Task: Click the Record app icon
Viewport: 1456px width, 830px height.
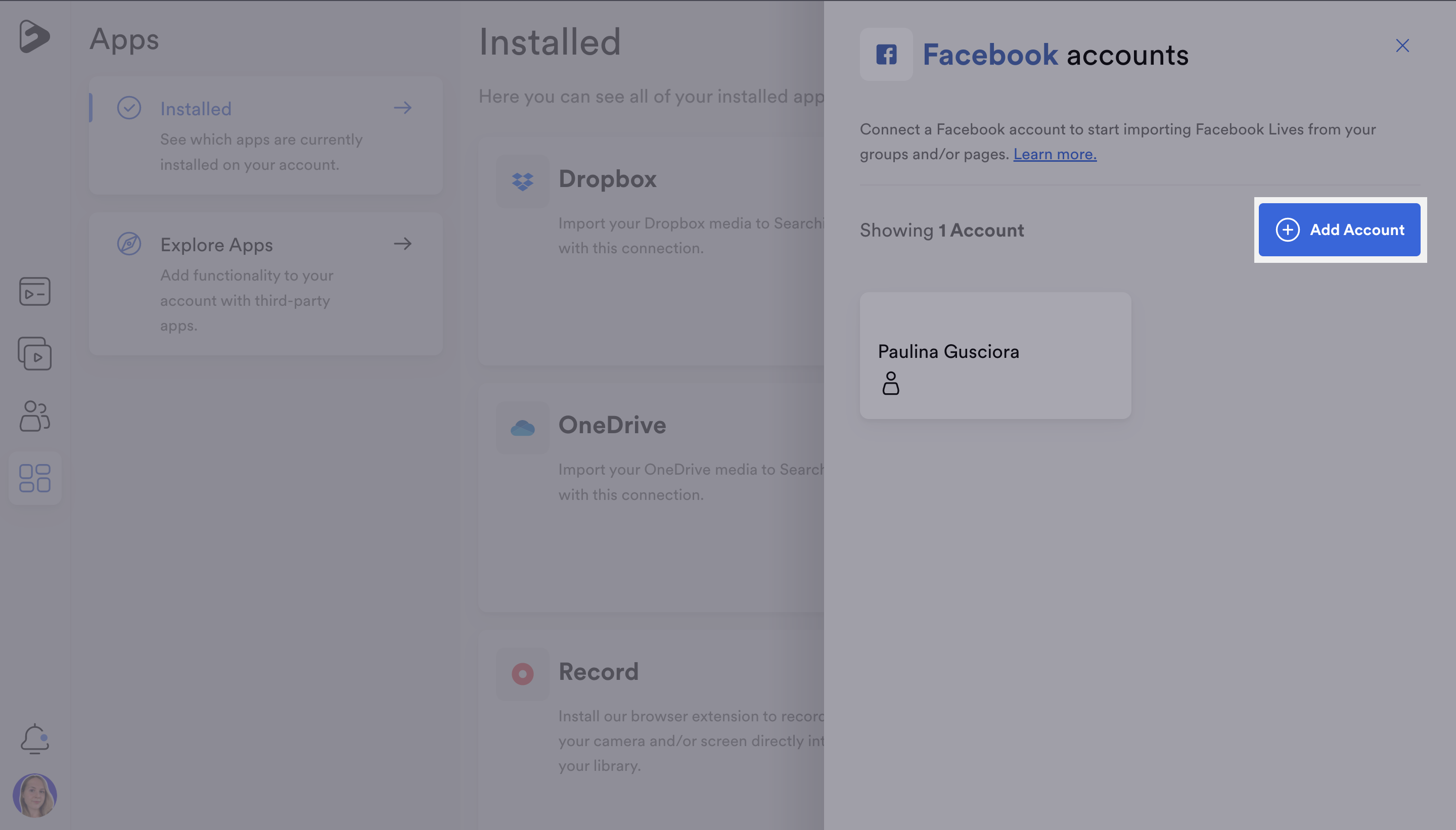Action: pyautogui.click(x=523, y=674)
